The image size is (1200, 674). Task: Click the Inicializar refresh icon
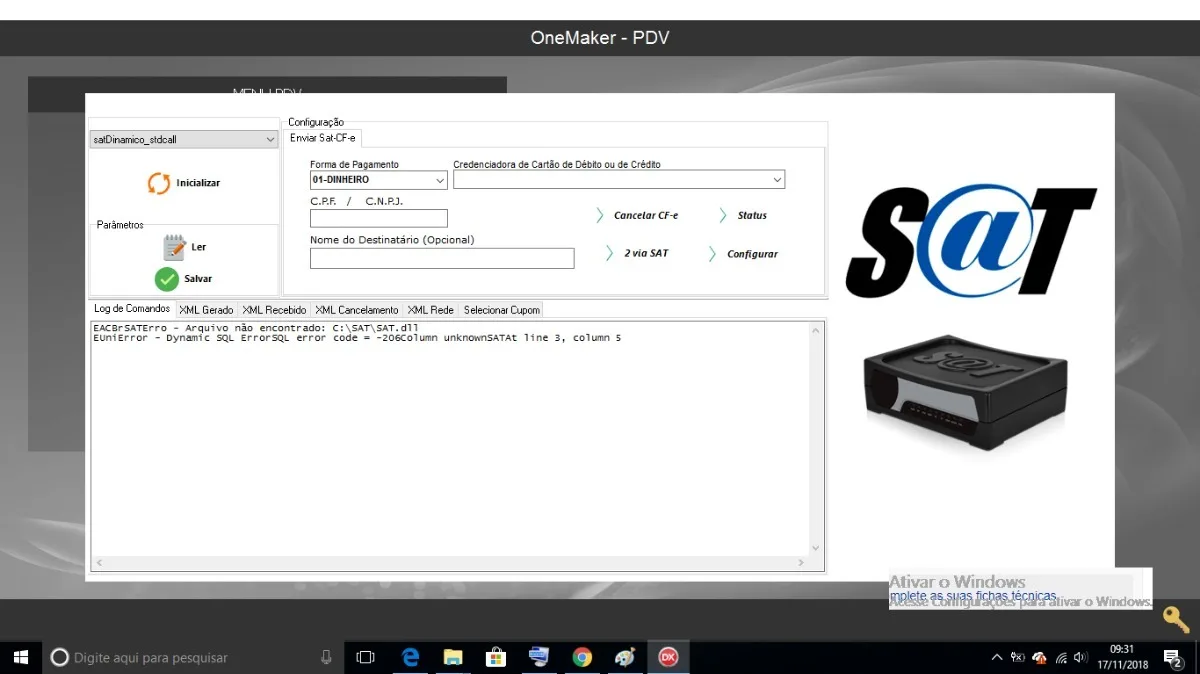[x=159, y=183]
